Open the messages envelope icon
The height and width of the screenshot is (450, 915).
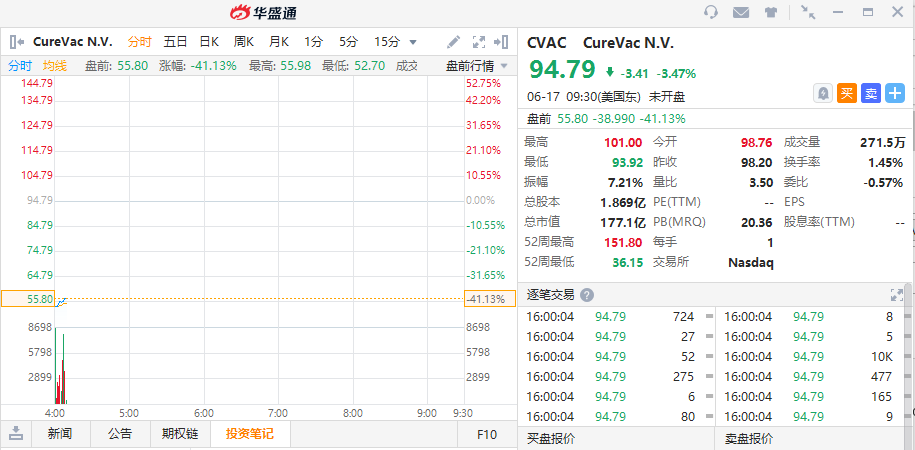click(741, 12)
